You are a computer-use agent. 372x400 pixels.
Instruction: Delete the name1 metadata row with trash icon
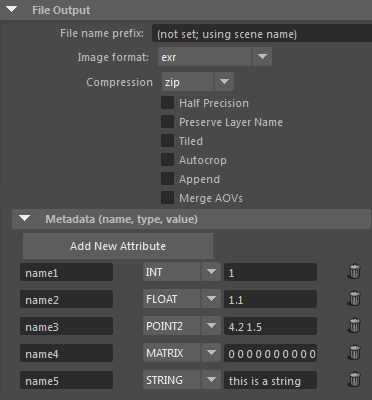coord(354,272)
